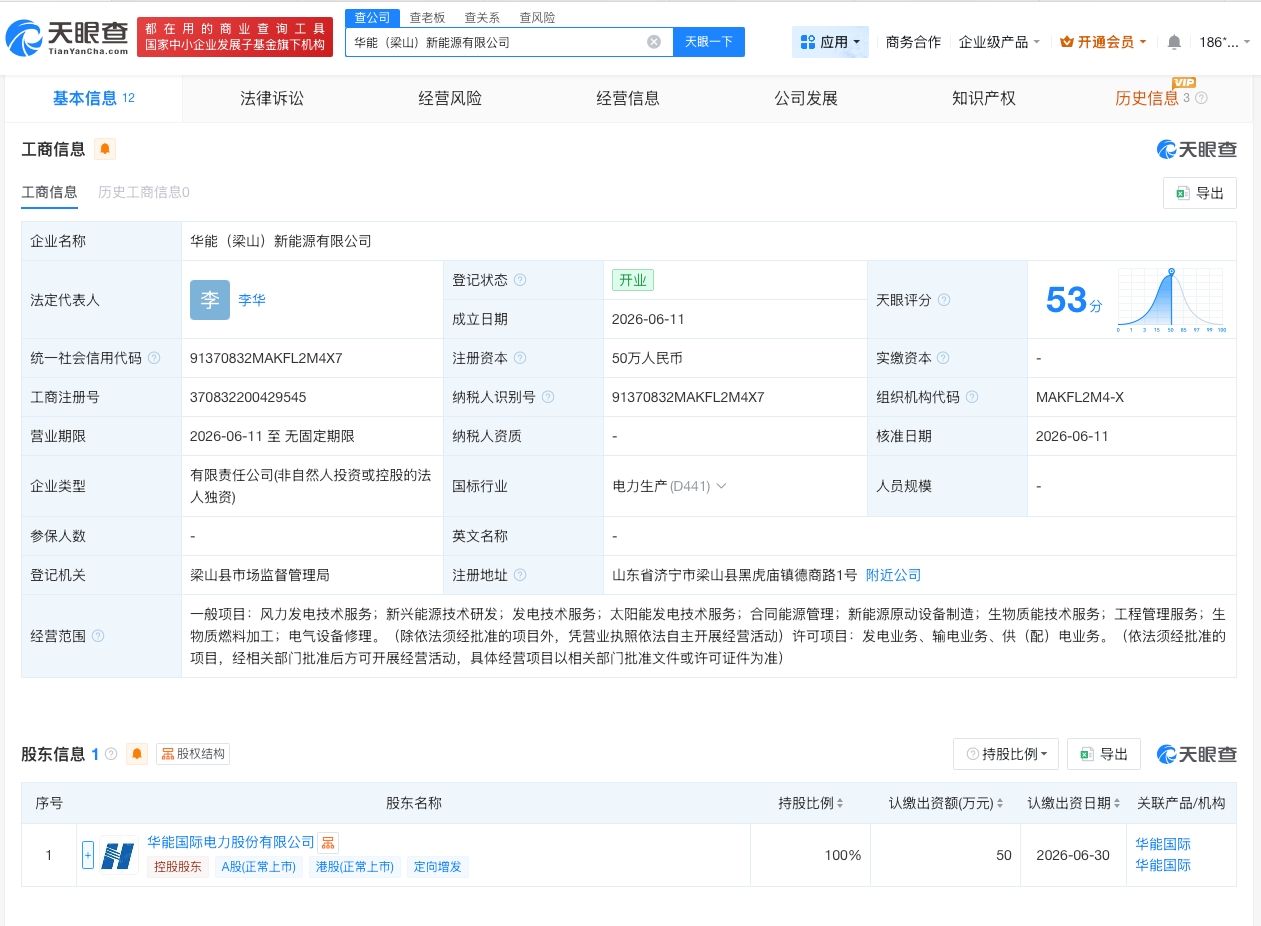Open help icon next to 组织机构代码
Image resolution: width=1261 pixels, height=926 pixels.
click(972, 397)
